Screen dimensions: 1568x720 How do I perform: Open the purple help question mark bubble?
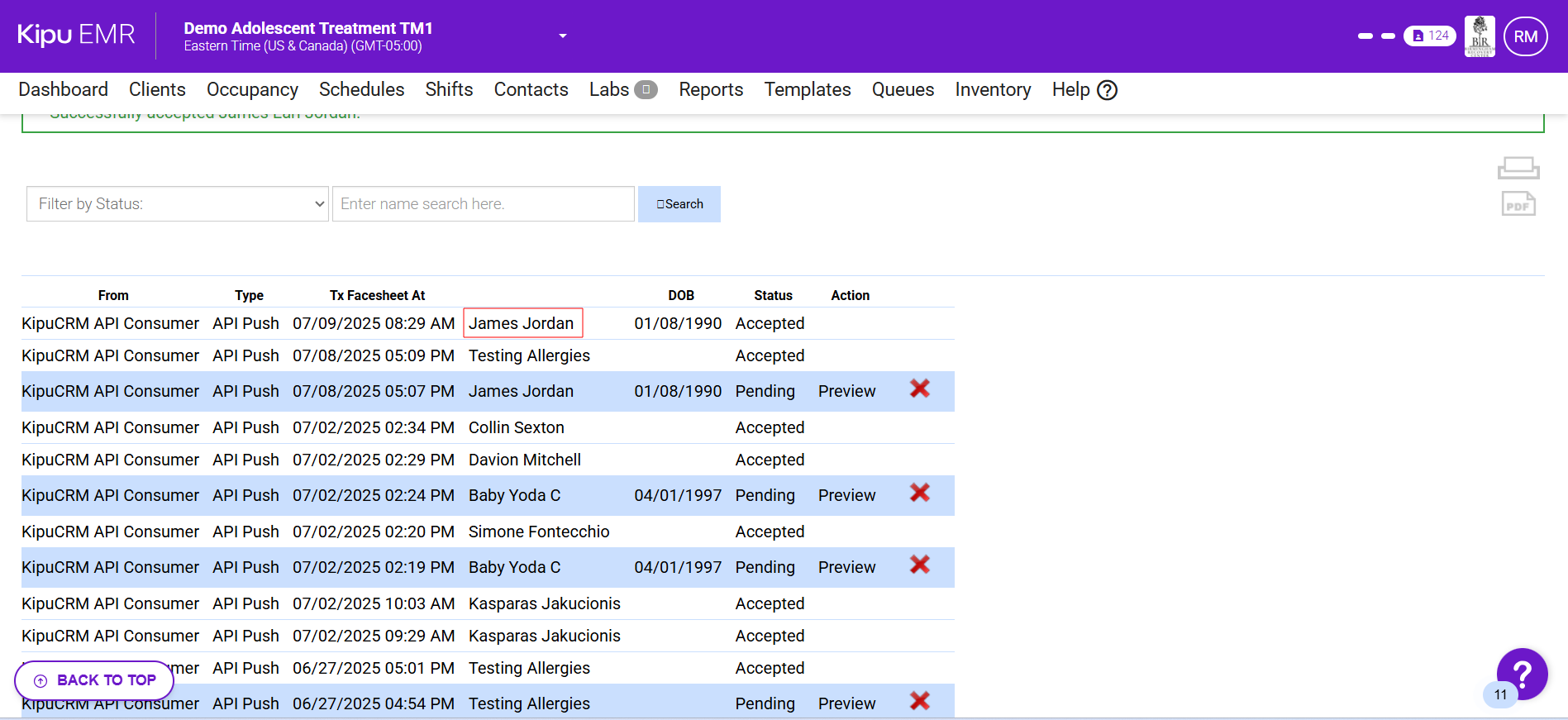1522,674
